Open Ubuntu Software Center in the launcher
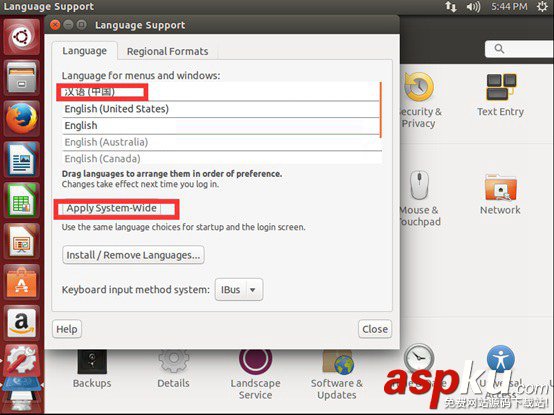The width and height of the screenshot is (554, 415). (22, 282)
